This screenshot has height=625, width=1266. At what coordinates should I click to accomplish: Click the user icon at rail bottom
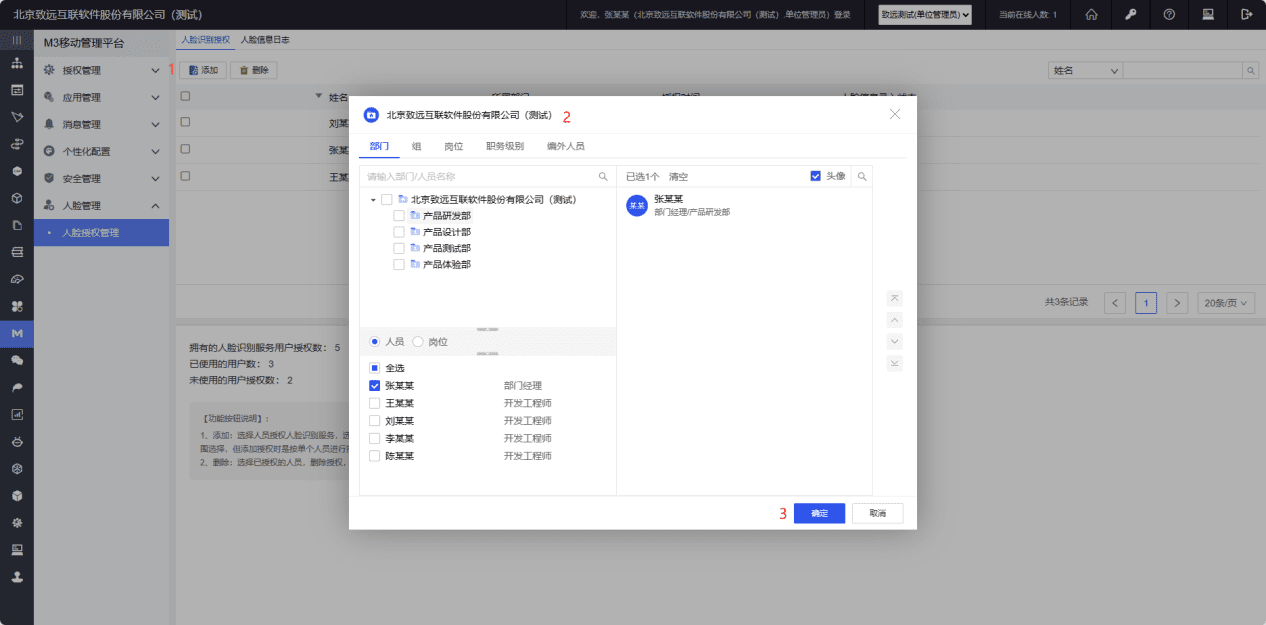17,577
